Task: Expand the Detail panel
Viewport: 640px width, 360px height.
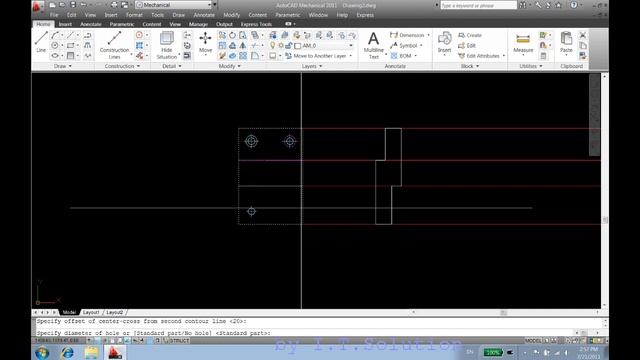Action: [171, 66]
